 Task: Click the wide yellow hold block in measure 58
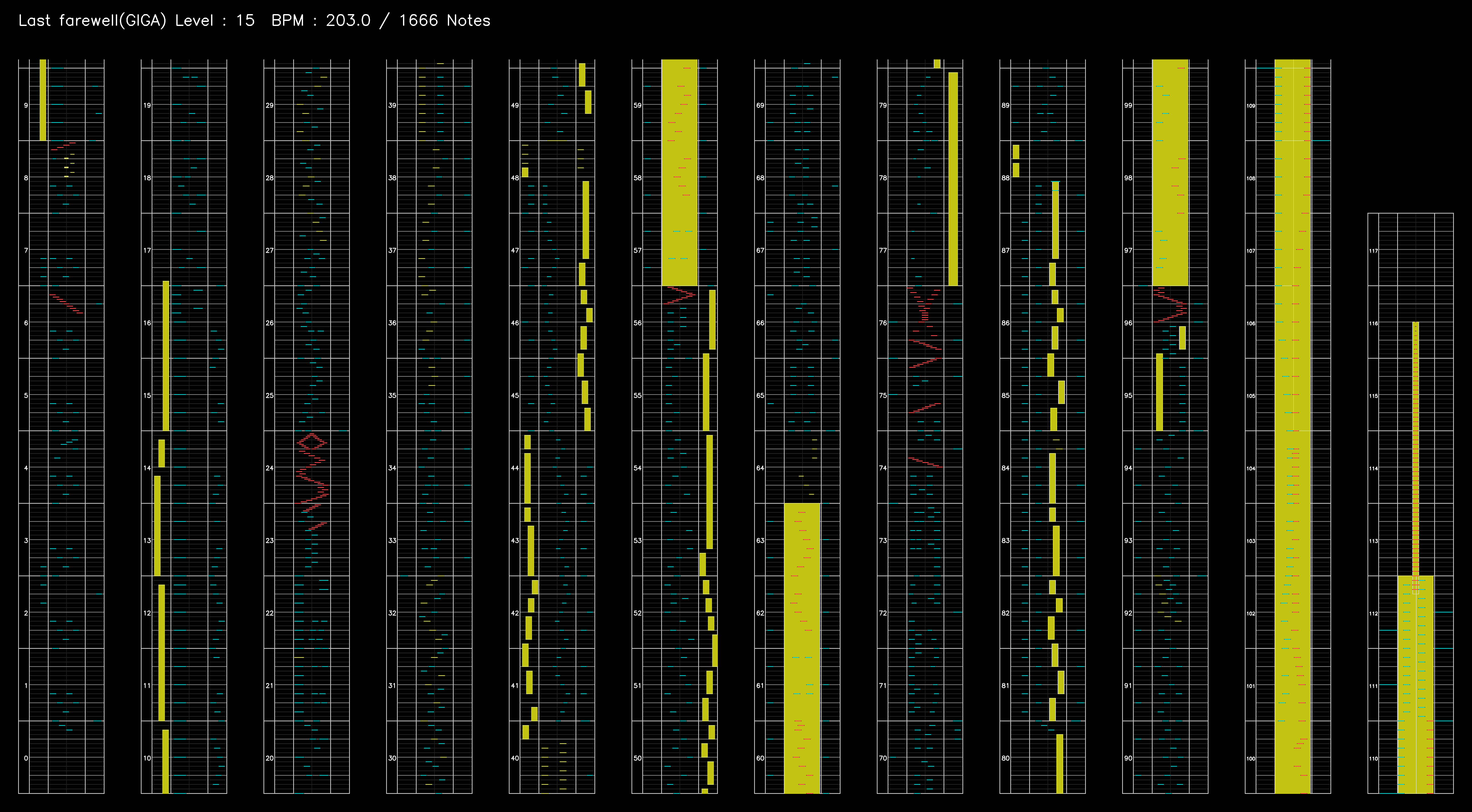[x=679, y=173]
